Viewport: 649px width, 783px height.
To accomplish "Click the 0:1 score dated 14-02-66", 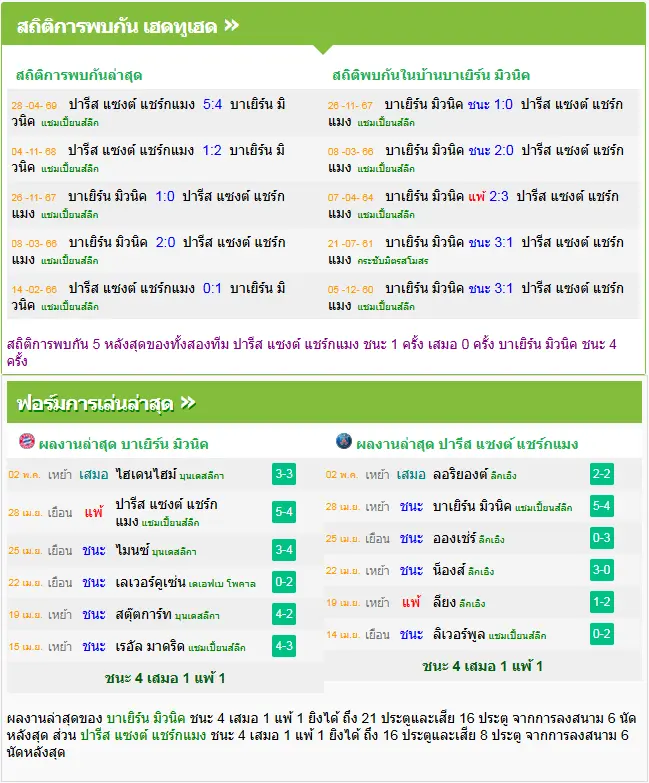I will coord(212,288).
